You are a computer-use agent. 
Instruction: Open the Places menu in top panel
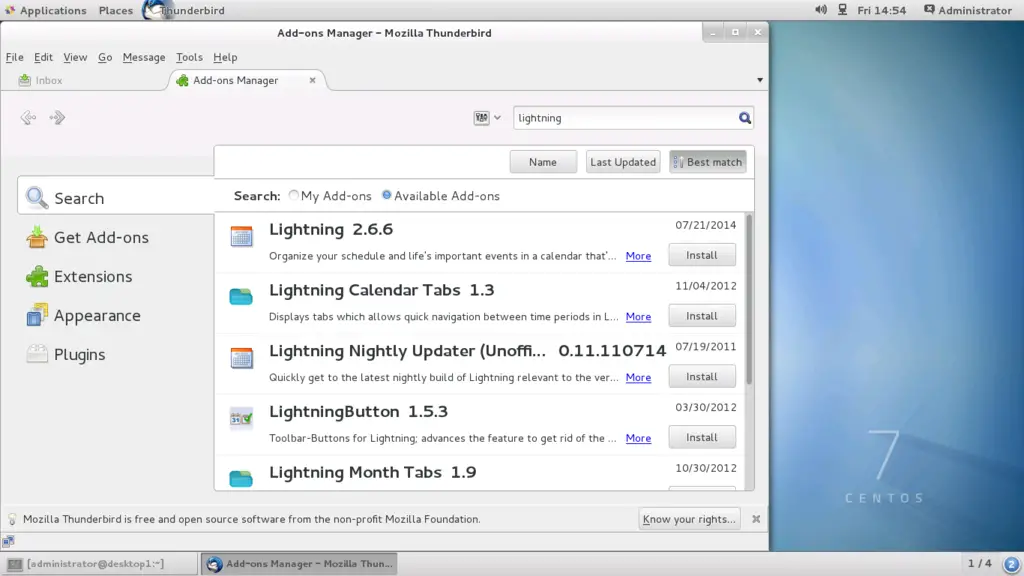pos(116,10)
